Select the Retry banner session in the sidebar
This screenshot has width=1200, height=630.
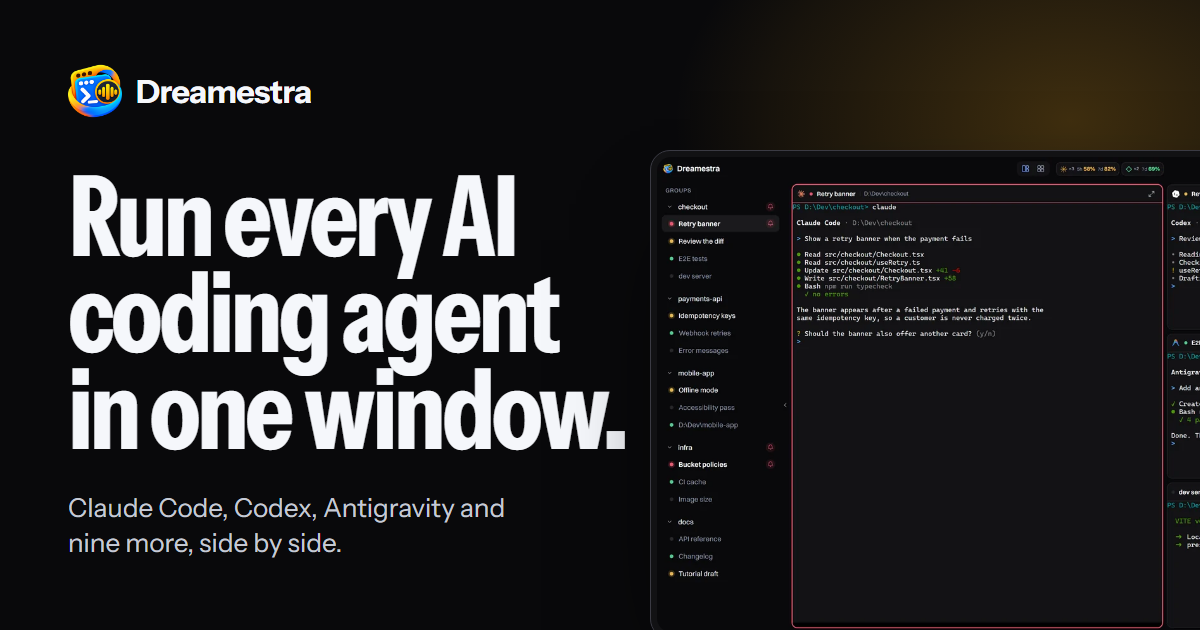pyautogui.click(x=720, y=224)
